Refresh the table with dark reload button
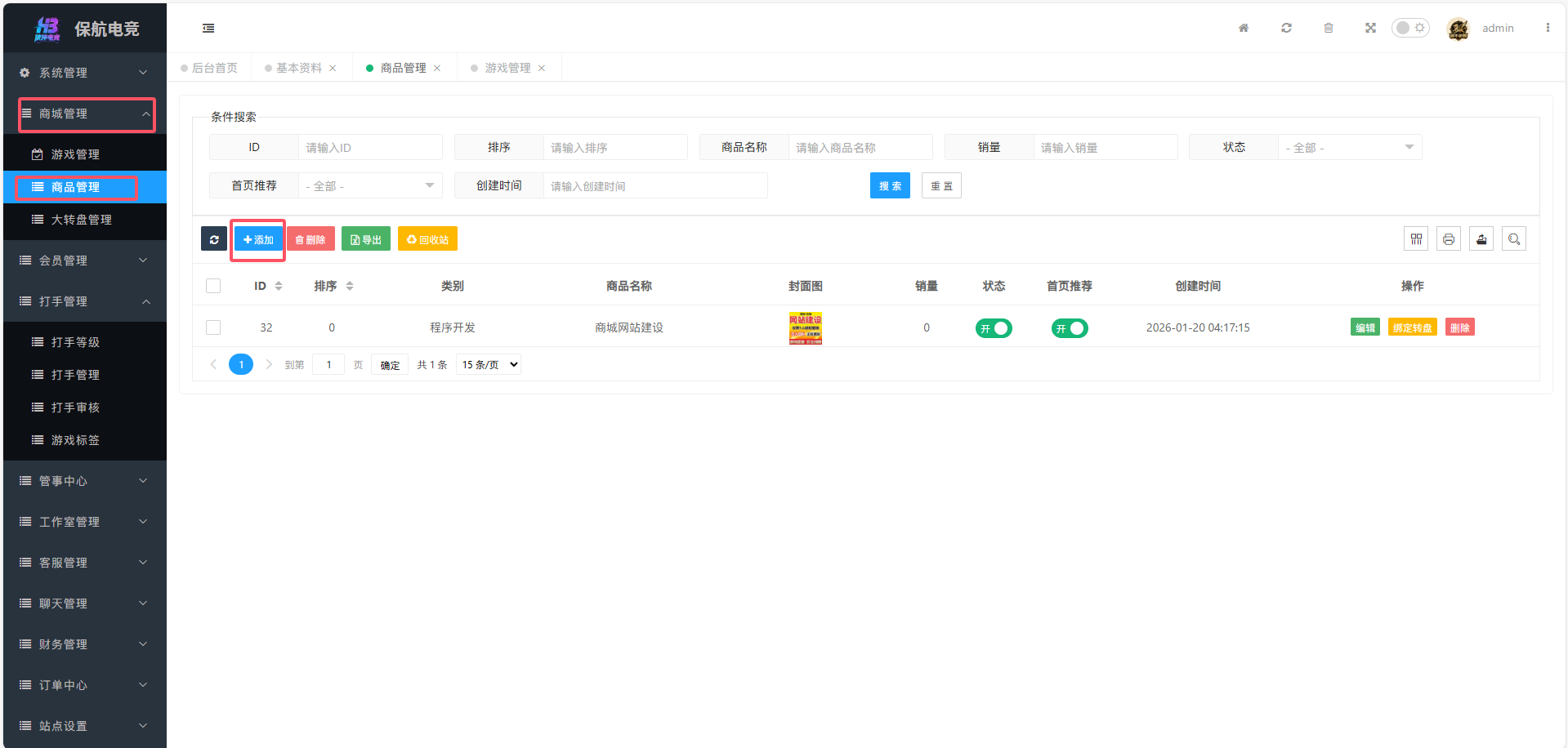The height and width of the screenshot is (748, 1568). coord(214,239)
